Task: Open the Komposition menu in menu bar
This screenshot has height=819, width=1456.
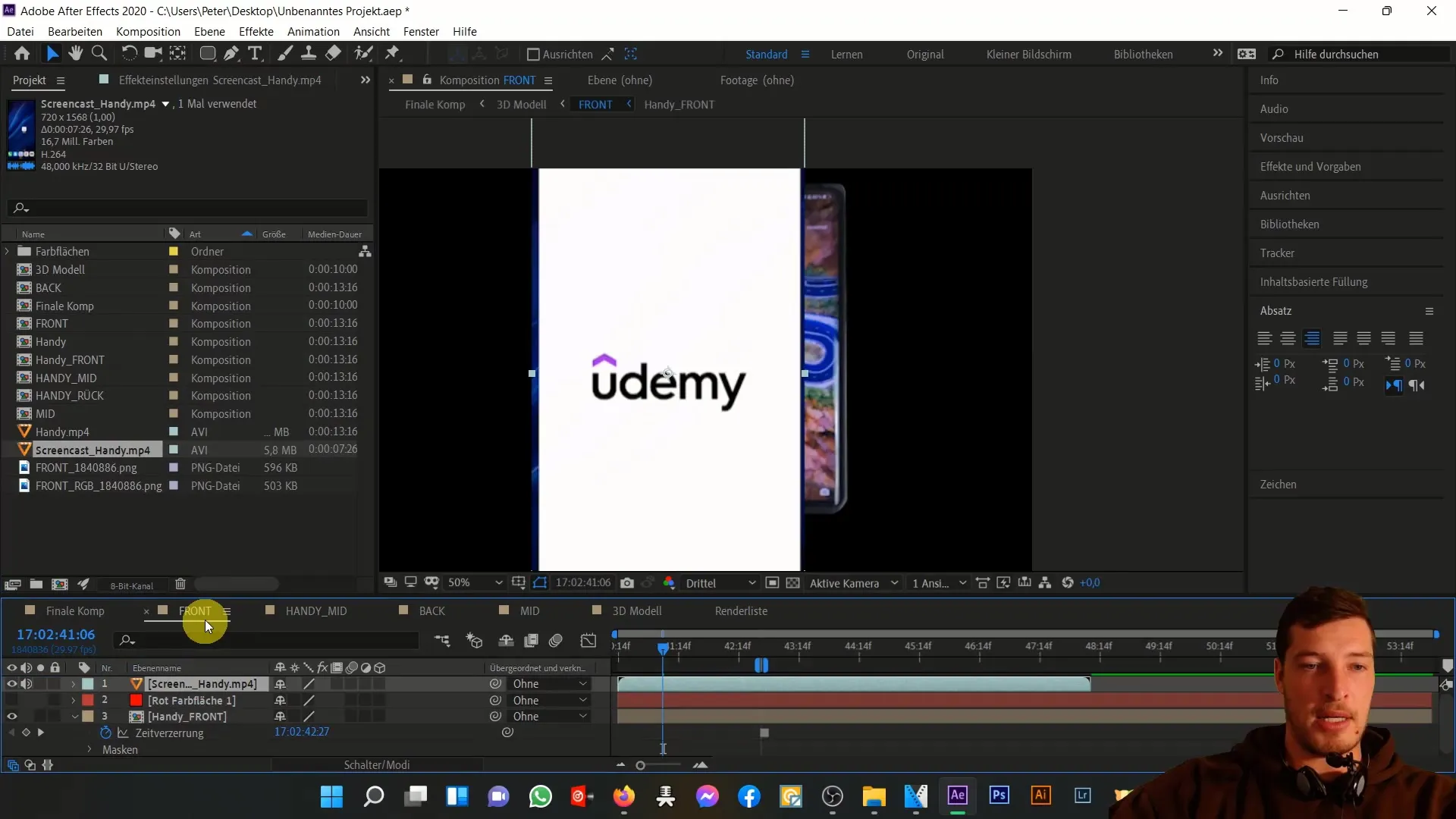Action: pos(148,31)
